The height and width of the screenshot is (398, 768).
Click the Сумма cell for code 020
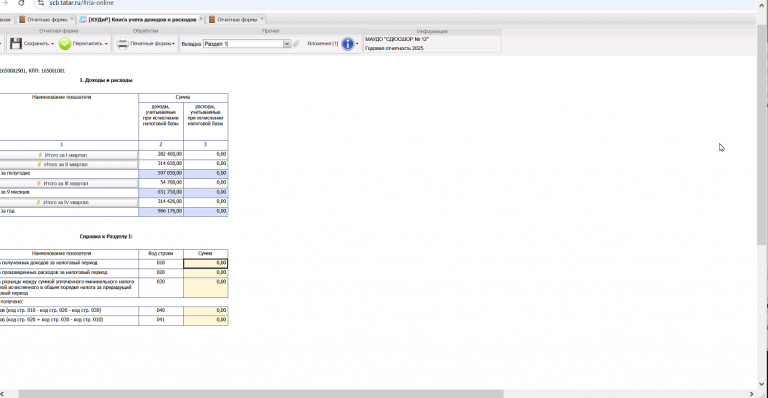click(x=206, y=273)
